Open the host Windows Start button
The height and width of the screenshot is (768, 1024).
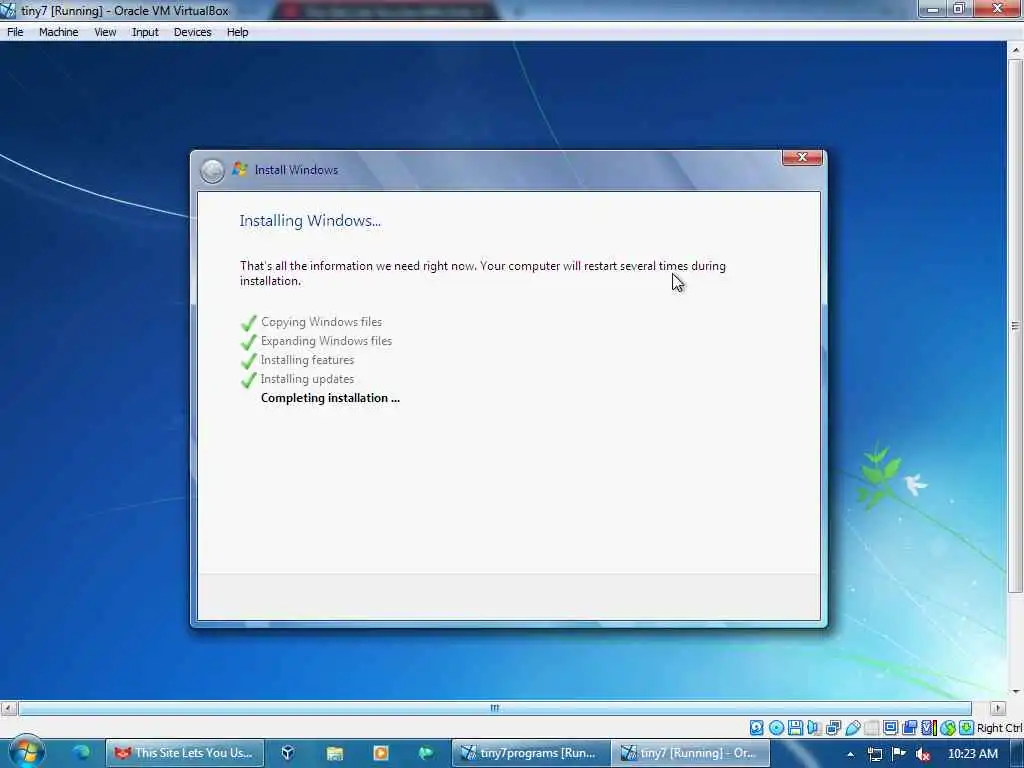click(x=27, y=753)
